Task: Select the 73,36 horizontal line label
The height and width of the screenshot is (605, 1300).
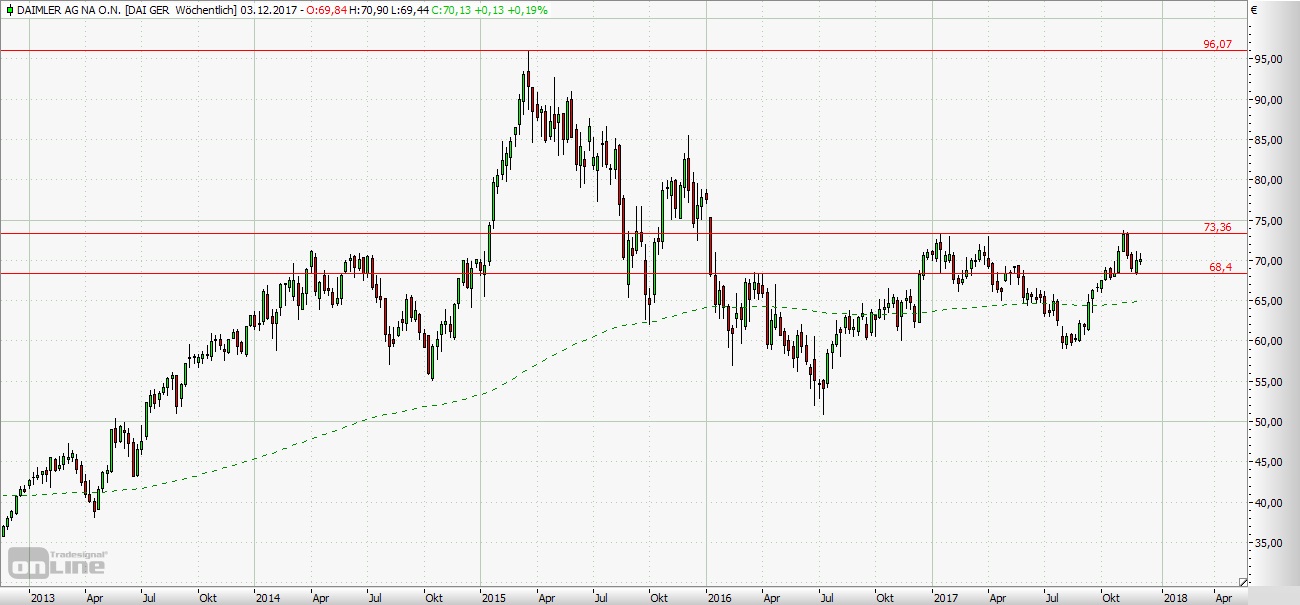Action: click(x=1217, y=227)
